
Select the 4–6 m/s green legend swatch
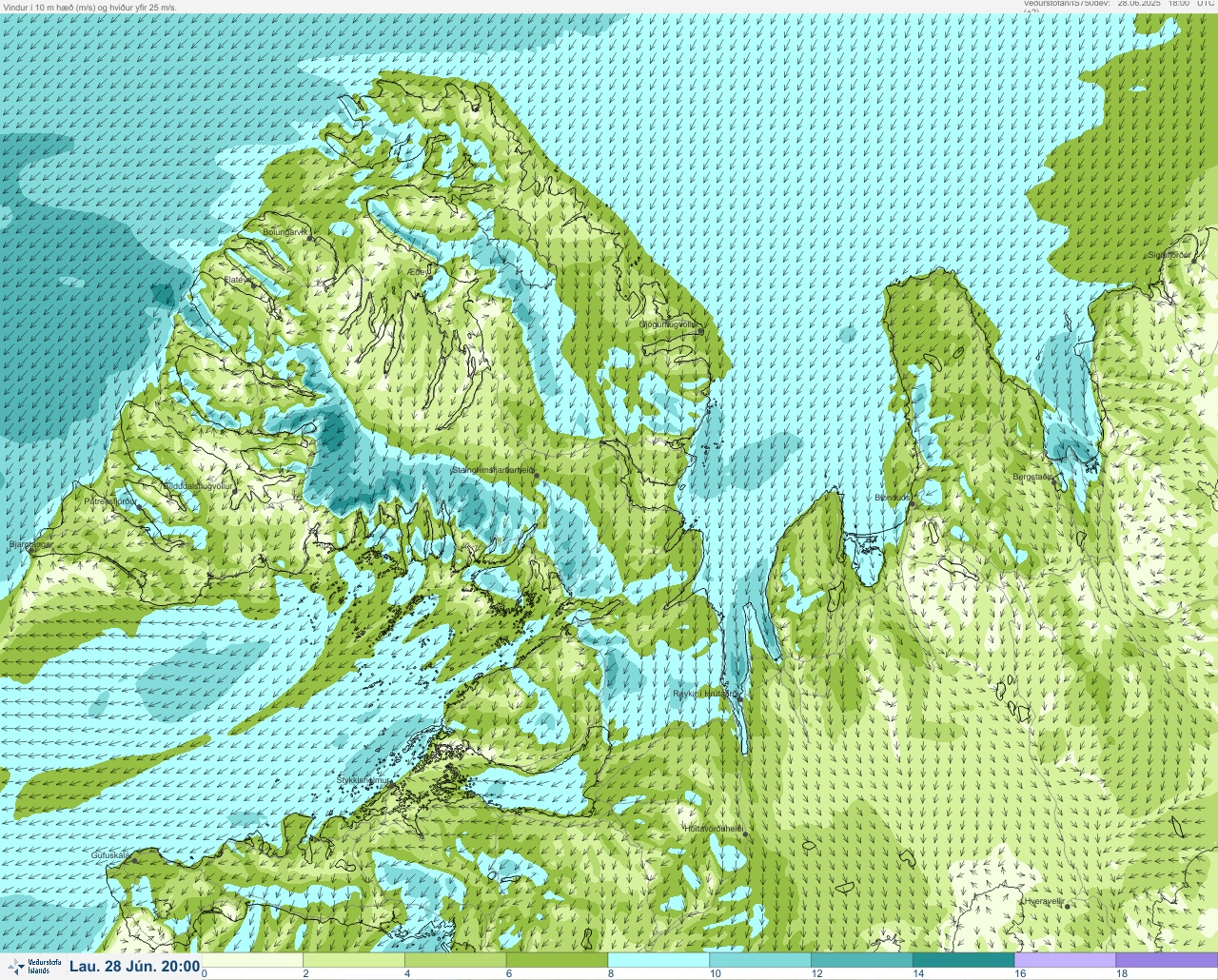[x=456, y=960]
